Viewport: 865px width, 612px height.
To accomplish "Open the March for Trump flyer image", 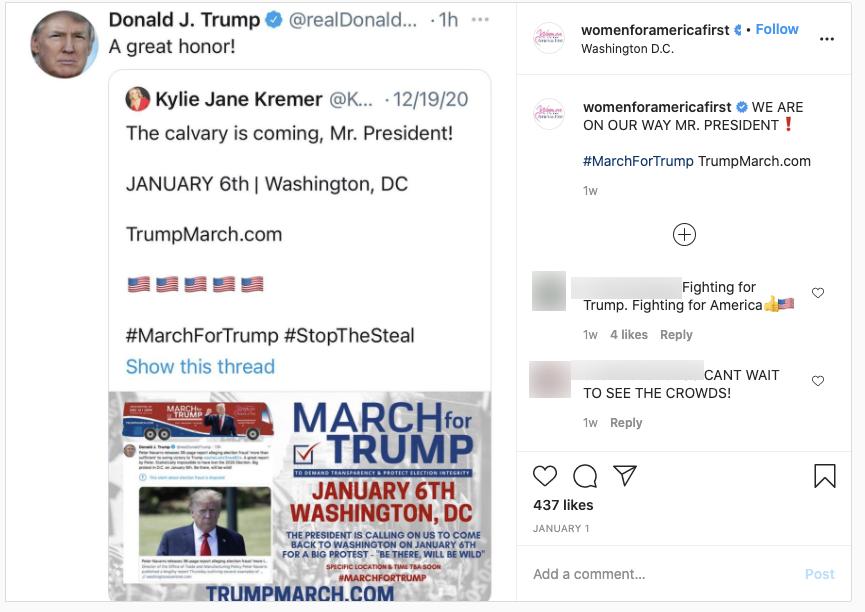I will pyautogui.click(x=300, y=496).
